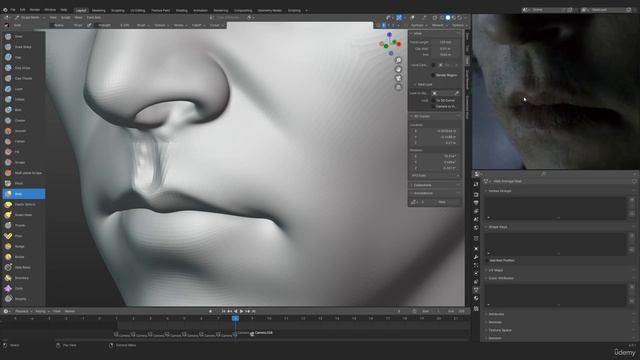Toggle Lock To 3D Cursor checkbox

coord(433,100)
